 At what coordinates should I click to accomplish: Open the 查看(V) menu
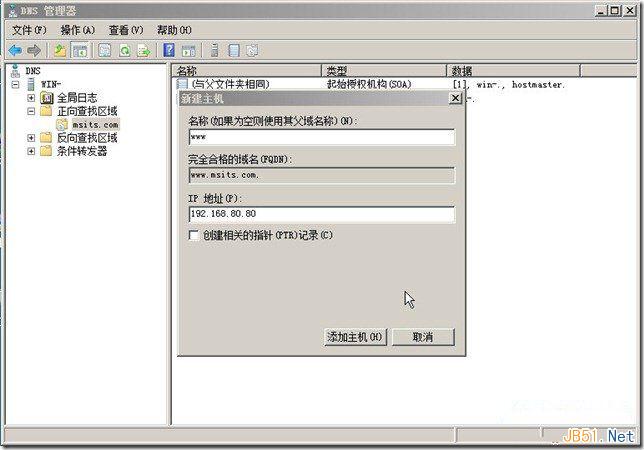click(126, 30)
